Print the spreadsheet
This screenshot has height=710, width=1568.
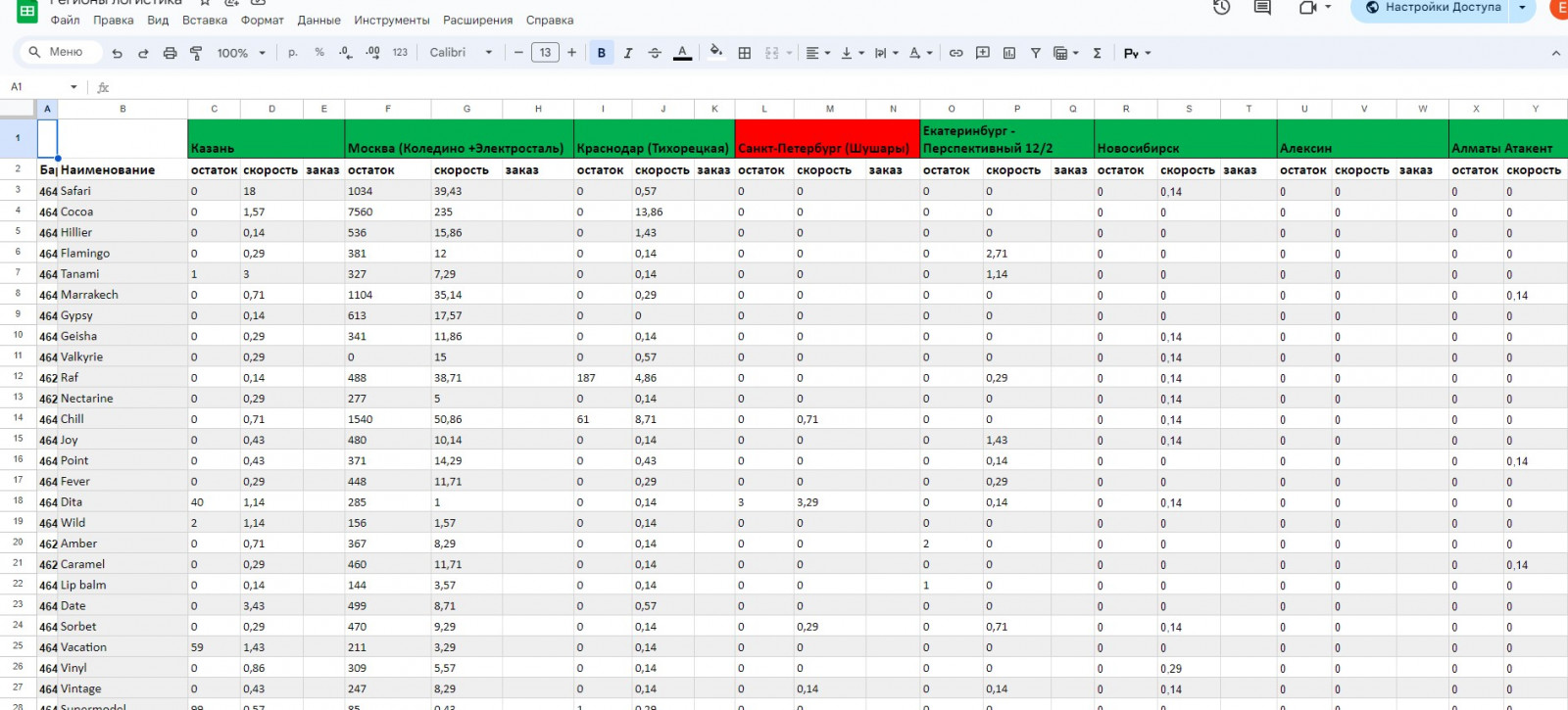coord(170,53)
